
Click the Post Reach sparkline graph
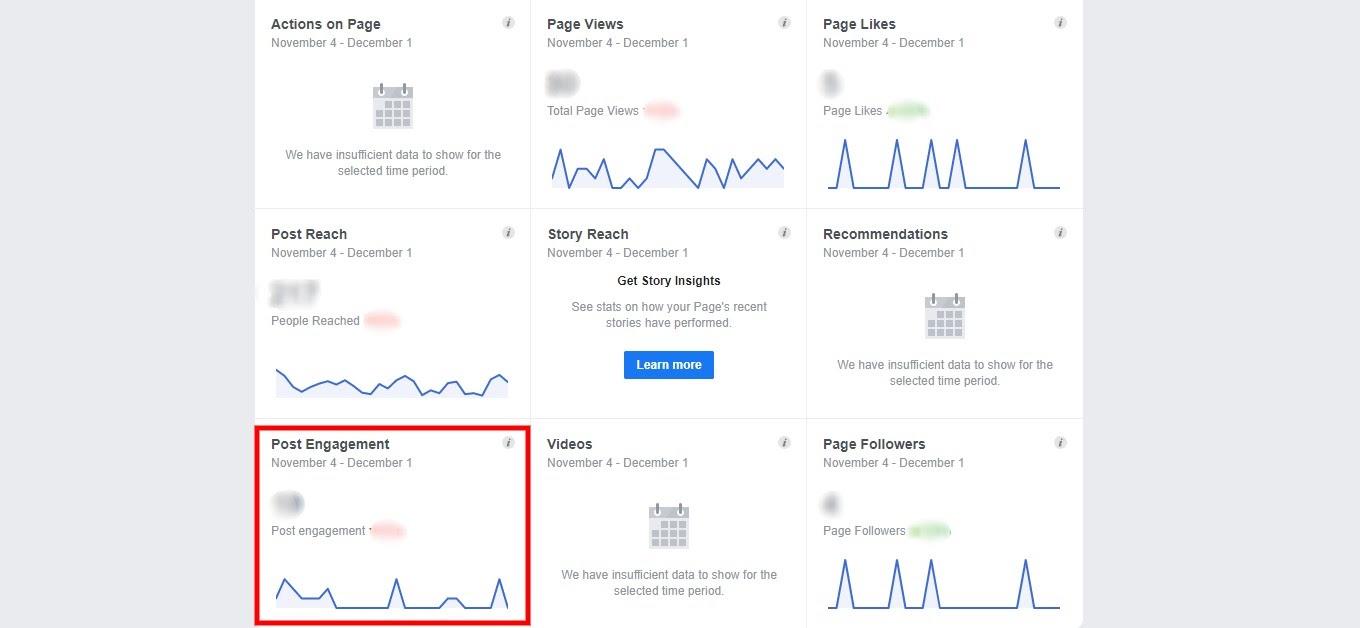point(392,382)
